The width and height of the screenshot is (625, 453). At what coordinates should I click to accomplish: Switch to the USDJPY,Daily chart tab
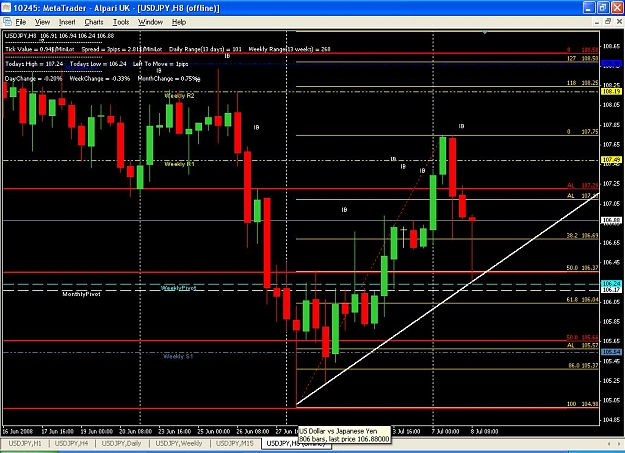tap(122, 443)
